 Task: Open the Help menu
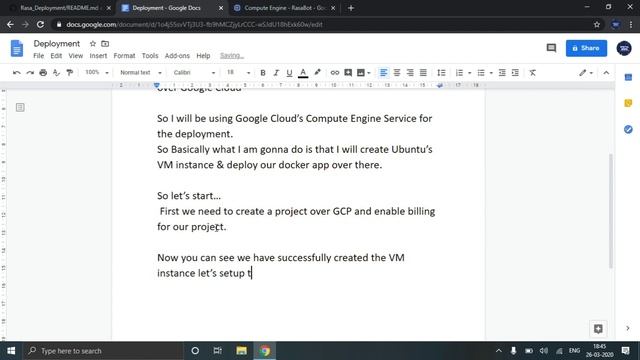[x=203, y=56]
